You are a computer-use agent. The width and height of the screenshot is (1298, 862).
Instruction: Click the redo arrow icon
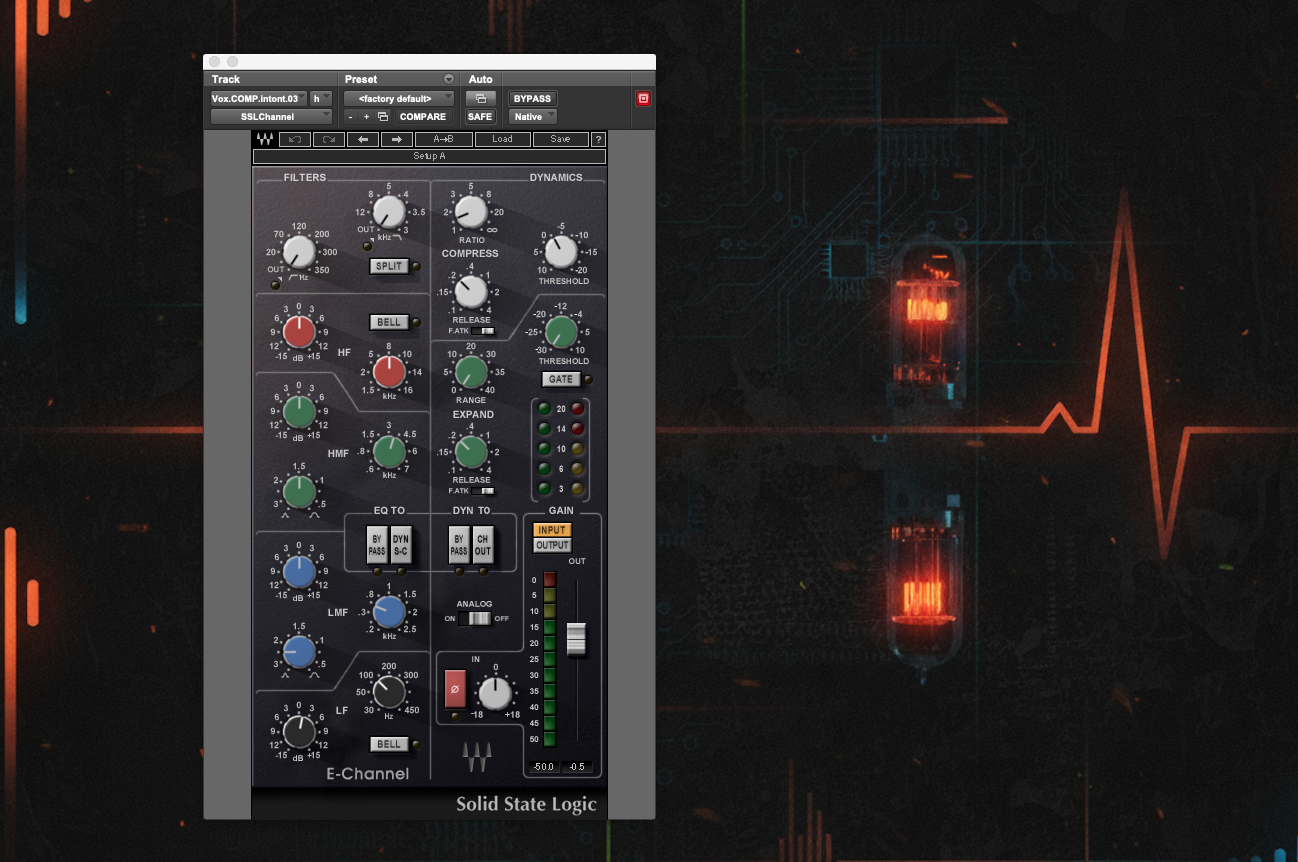click(x=328, y=139)
